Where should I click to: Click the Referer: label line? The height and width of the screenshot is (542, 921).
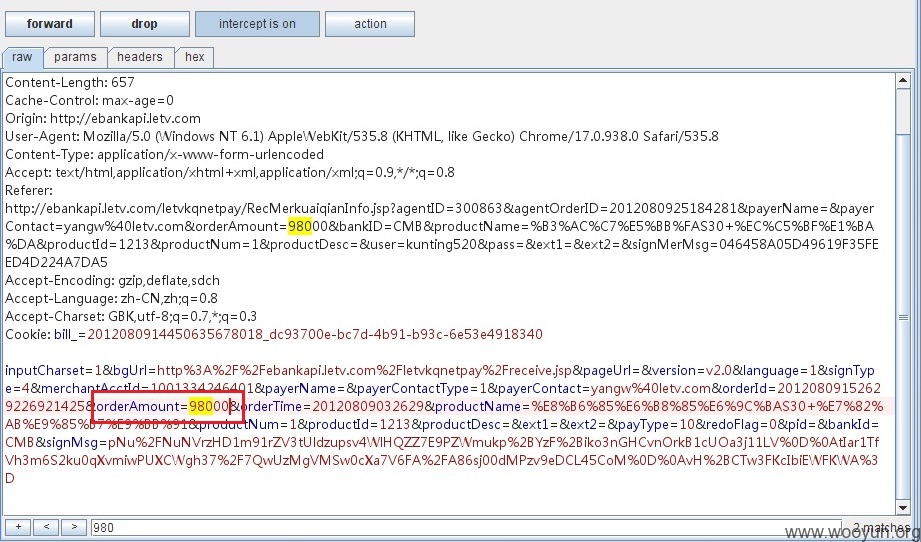(x=29, y=190)
